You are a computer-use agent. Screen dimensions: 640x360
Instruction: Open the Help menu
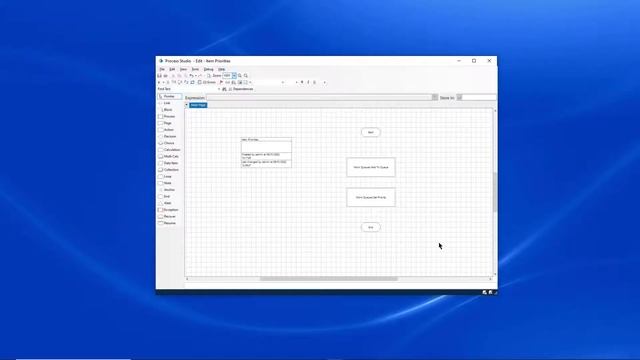click(x=221, y=69)
